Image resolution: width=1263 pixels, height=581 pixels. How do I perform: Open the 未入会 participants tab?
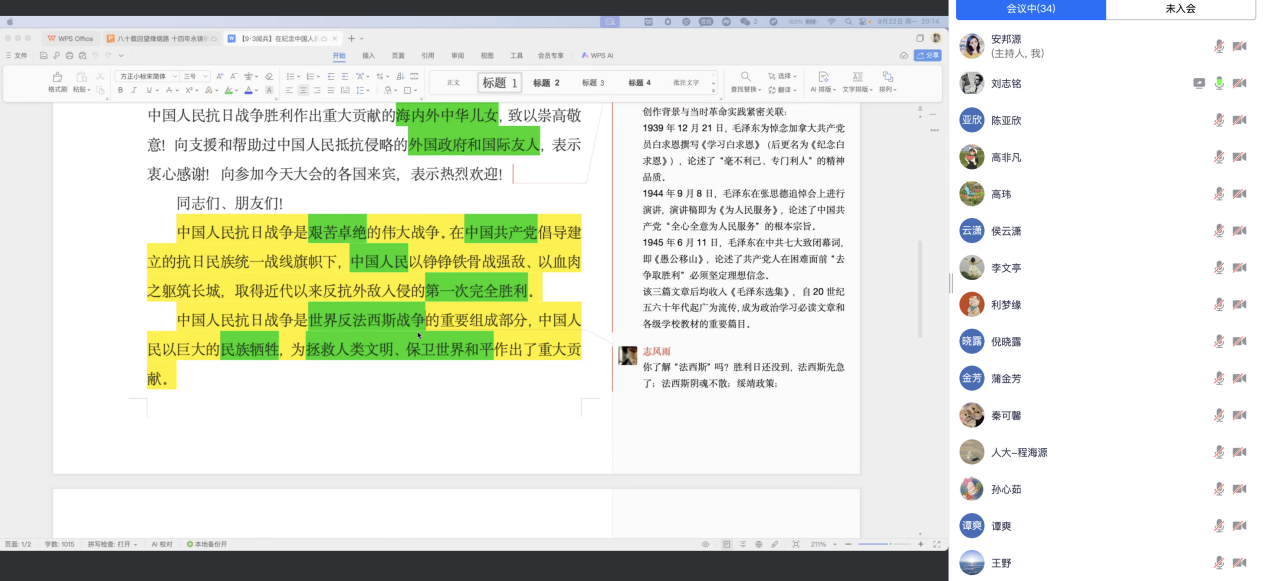pos(1180,9)
